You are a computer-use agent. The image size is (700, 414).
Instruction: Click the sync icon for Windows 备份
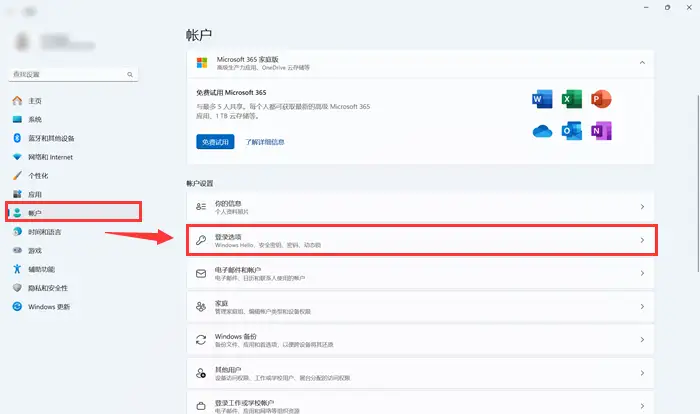(201, 340)
